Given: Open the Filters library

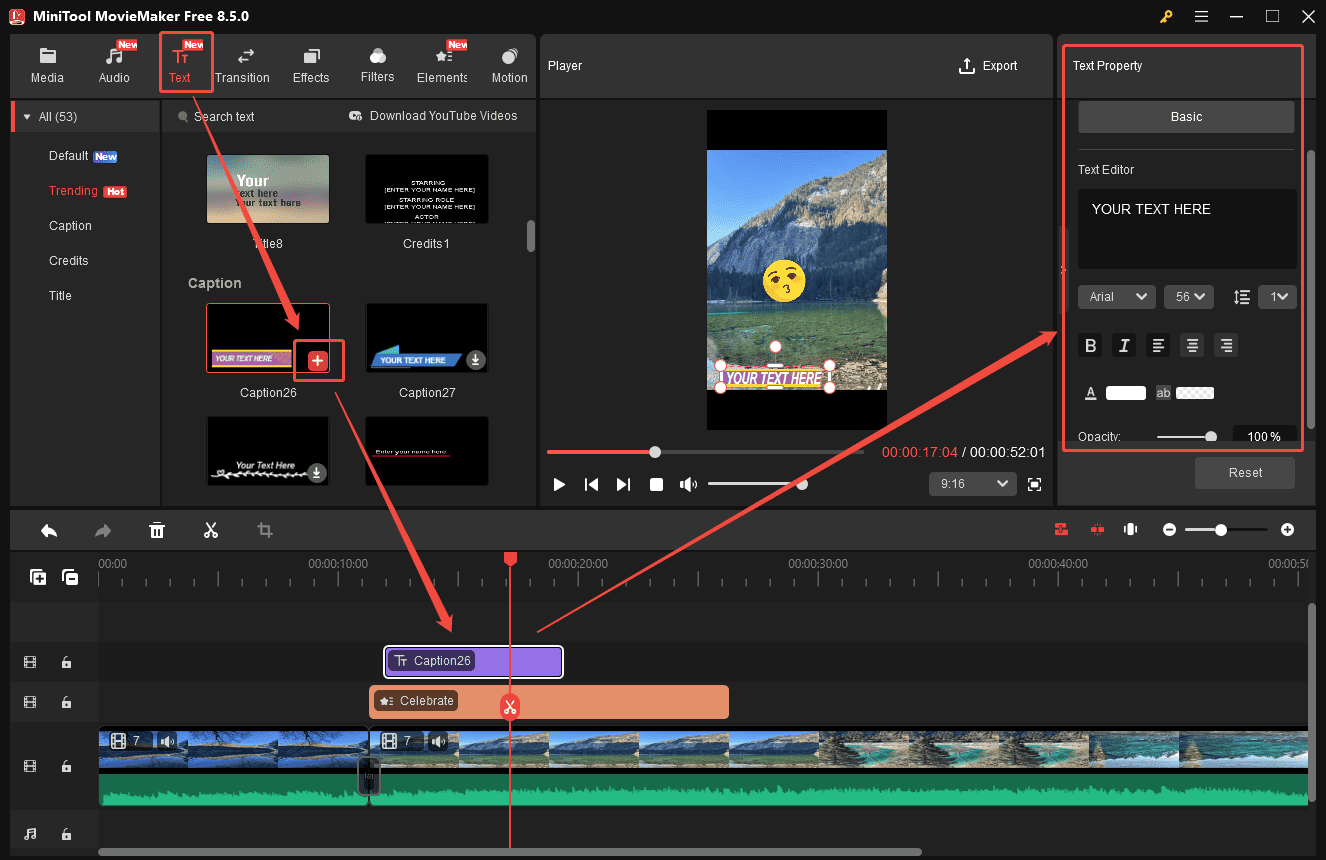Looking at the screenshot, I should click(377, 62).
